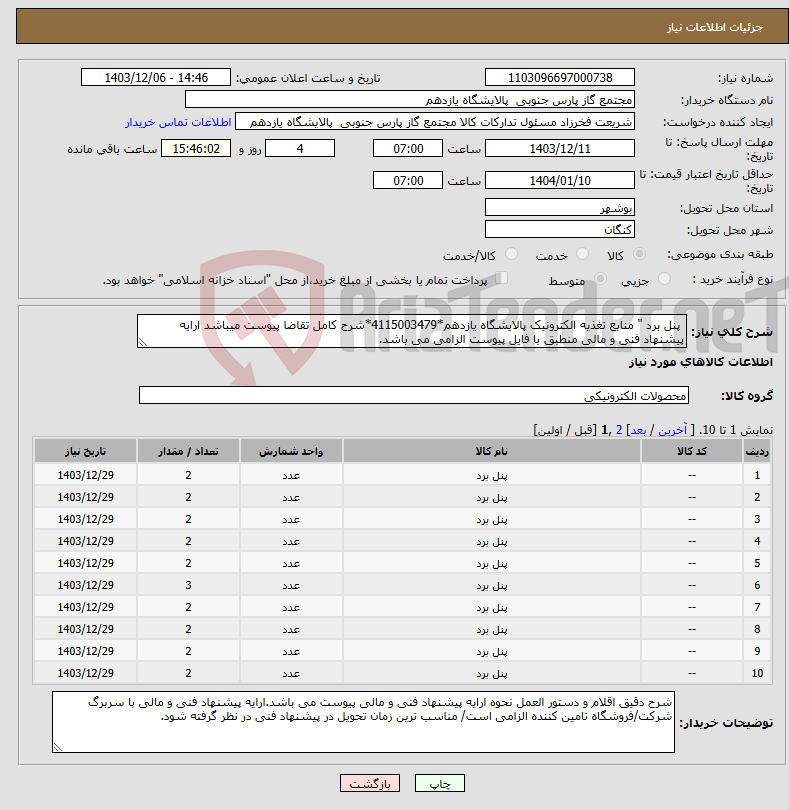789x810 pixels.
Task: Click the تاریخ نیاز column header
Action: coord(85,451)
